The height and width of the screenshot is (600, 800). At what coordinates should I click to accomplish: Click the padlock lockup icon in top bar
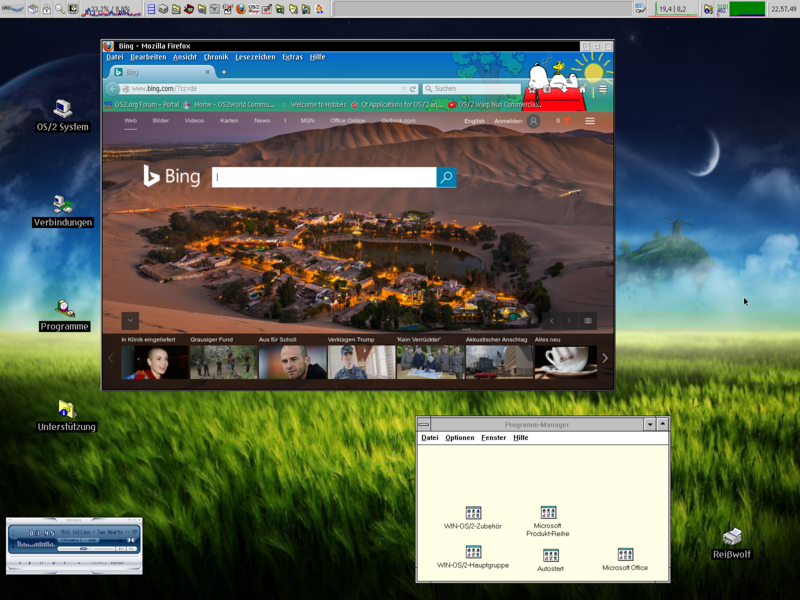pyautogui.click(x=46, y=9)
